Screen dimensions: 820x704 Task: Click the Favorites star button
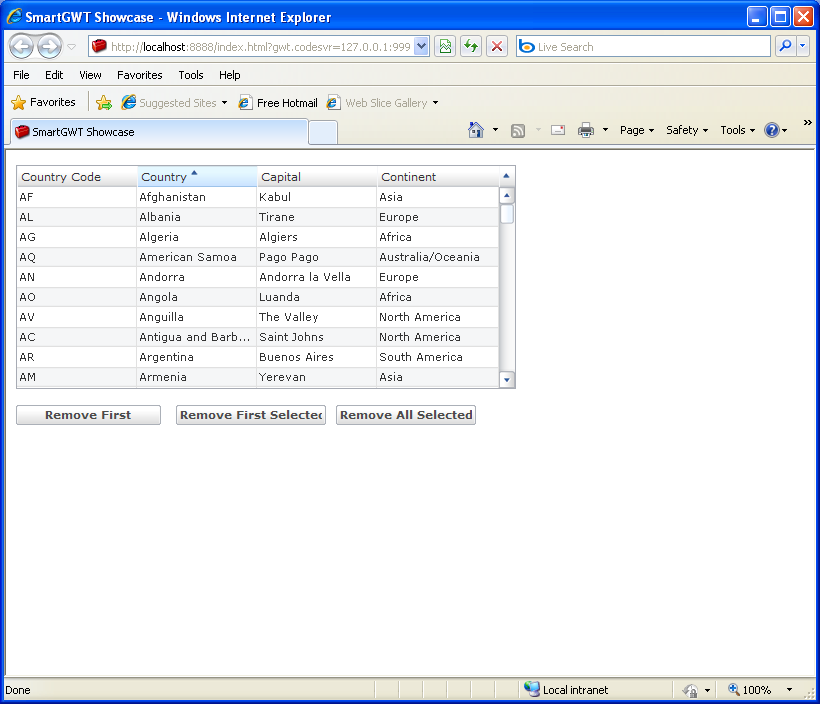point(43,103)
